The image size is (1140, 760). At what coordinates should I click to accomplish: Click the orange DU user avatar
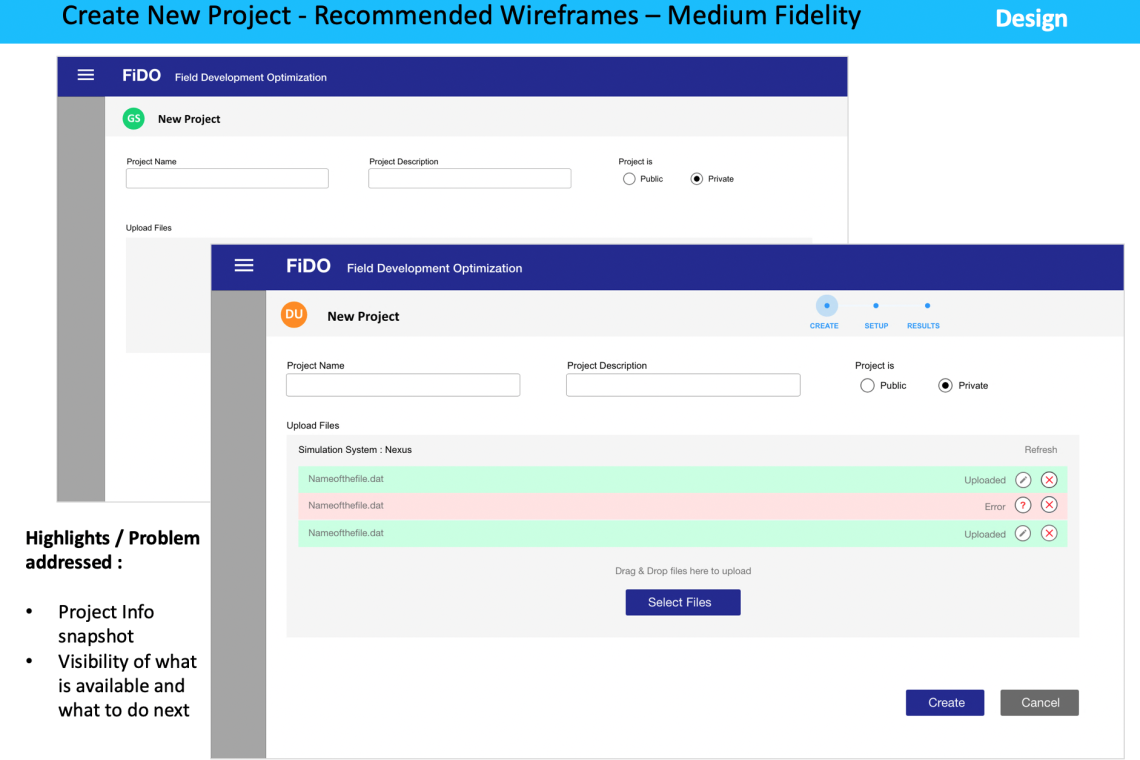pyautogui.click(x=294, y=315)
